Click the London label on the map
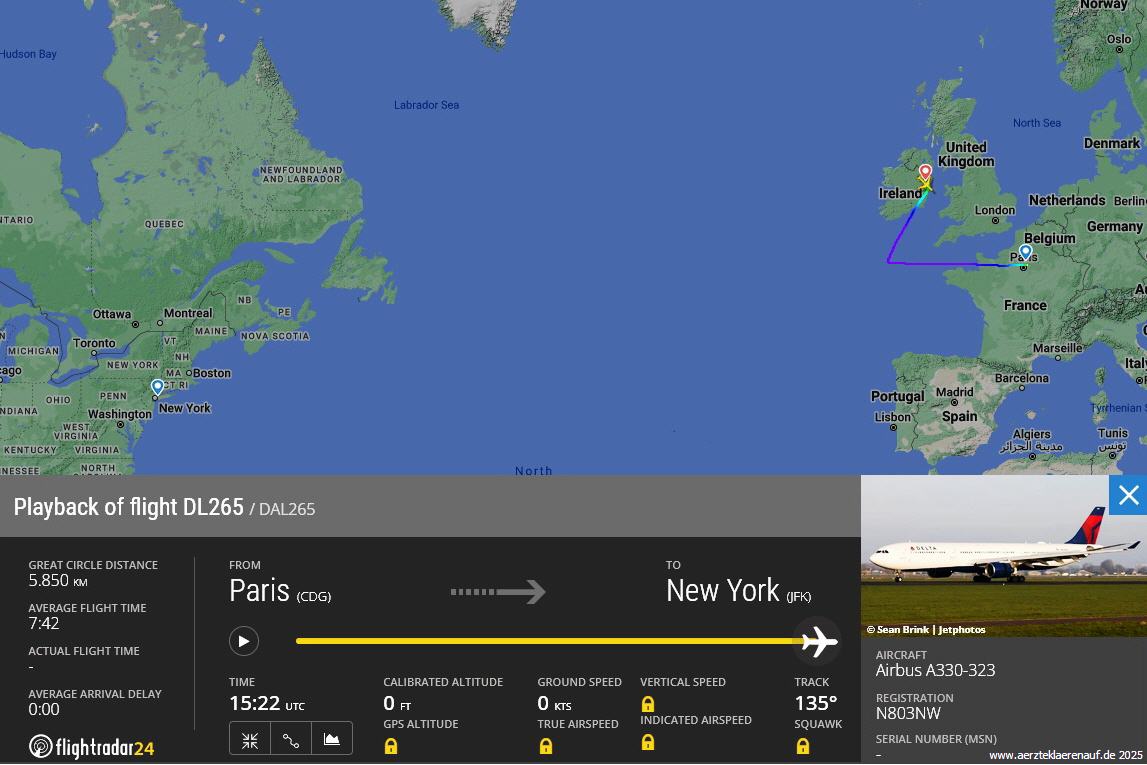The height and width of the screenshot is (765, 1147). (995, 210)
